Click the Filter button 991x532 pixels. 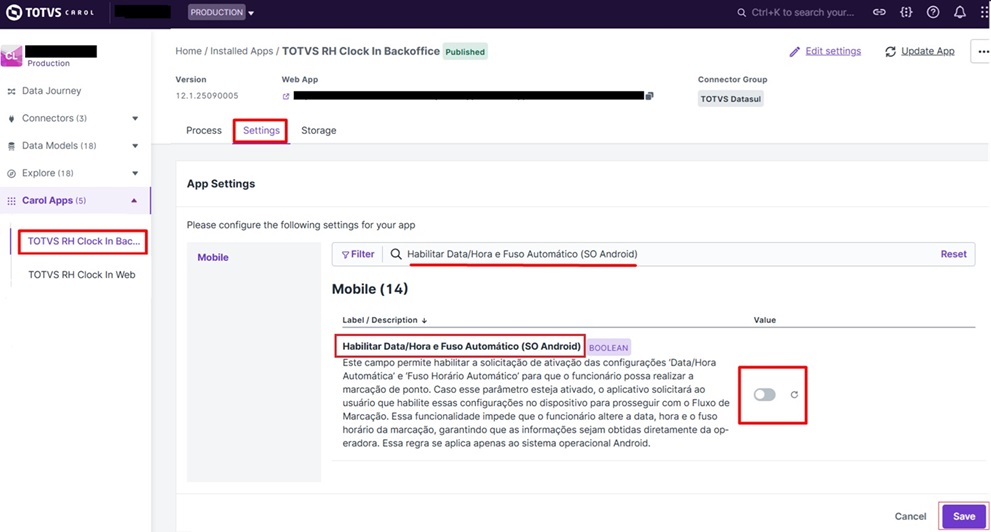click(x=358, y=254)
